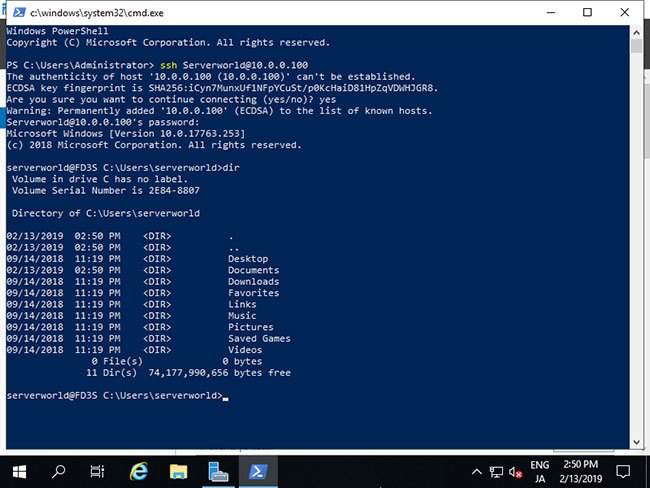650x488 pixels.
Task: Select the PowerShell taskbar button
Action: tap(258, 472)
